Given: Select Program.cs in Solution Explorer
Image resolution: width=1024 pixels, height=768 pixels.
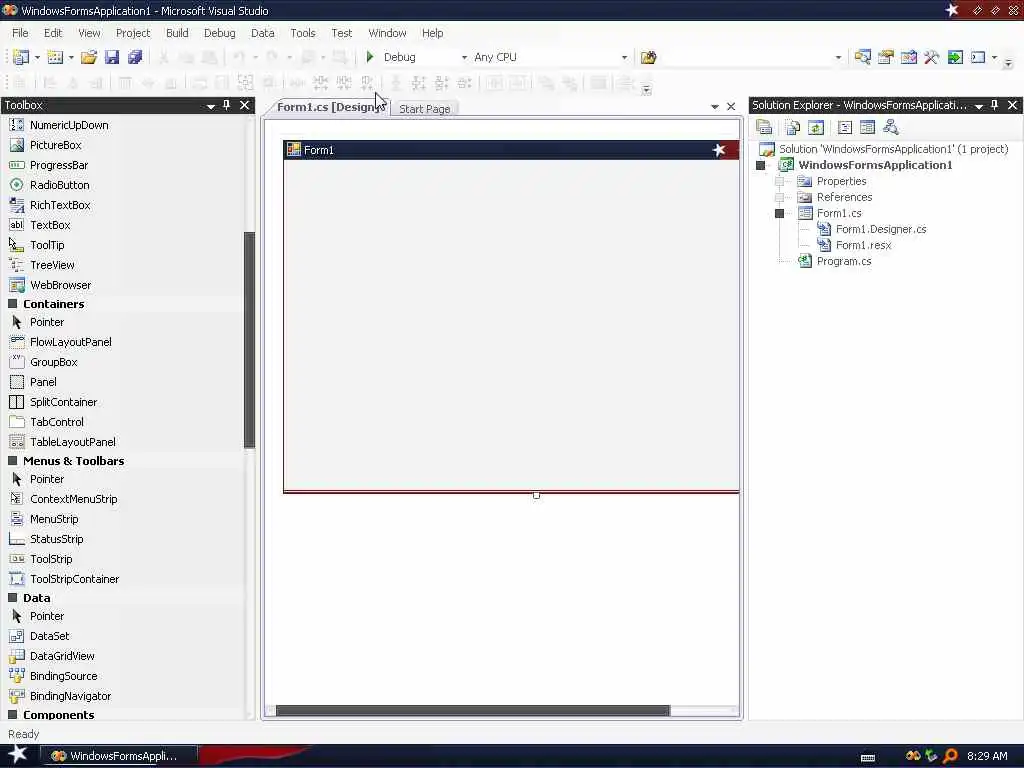Looking at the screenshot, I should tap(844, 261).
